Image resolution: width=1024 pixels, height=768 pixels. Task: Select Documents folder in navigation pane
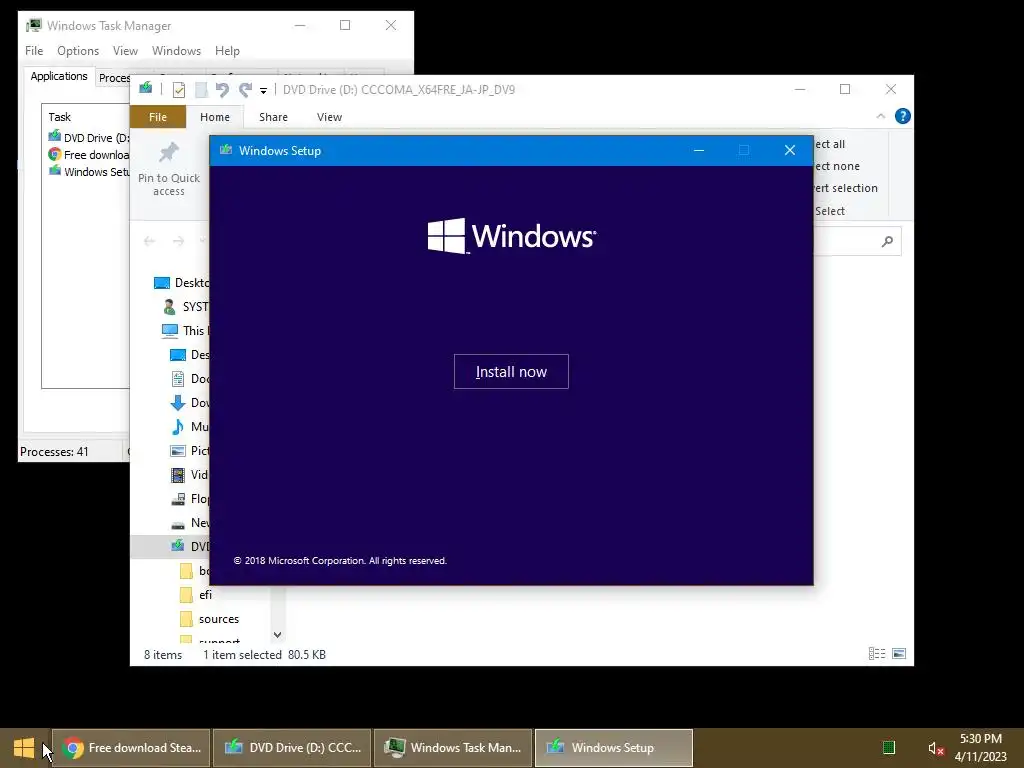[x=189, y=379]
